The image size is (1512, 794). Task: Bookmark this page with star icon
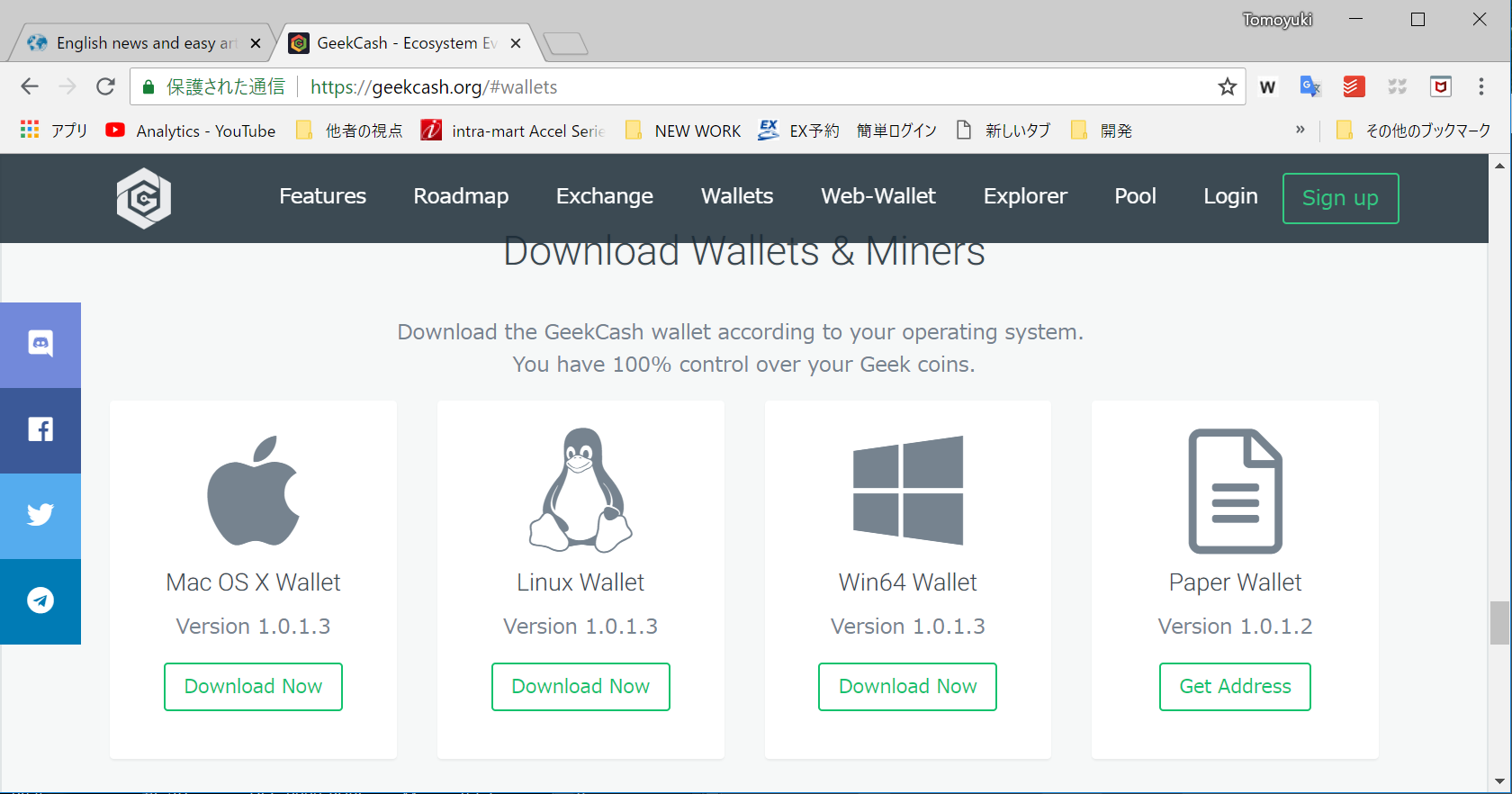pyautogui.click(x=1227, y=87)
